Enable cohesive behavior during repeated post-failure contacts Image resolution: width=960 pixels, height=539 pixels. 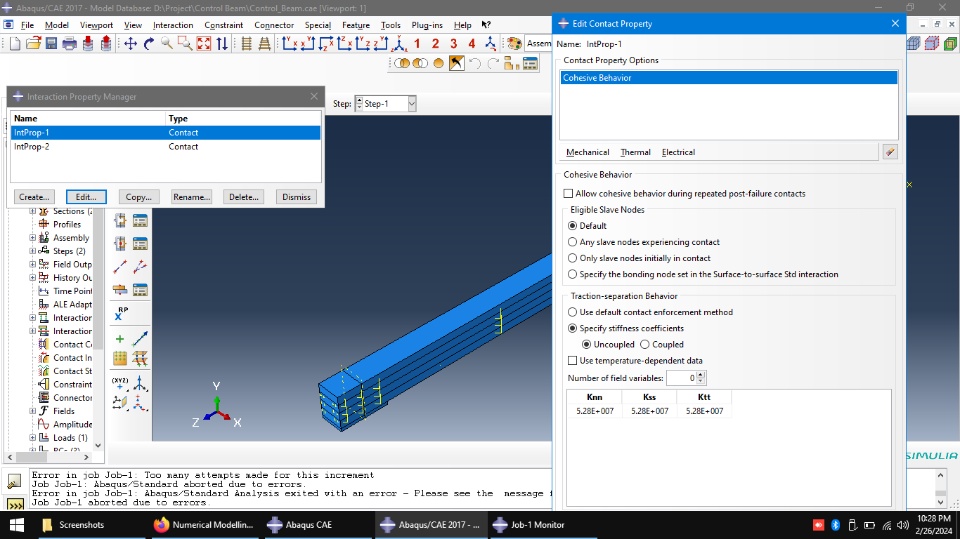click(568, 194)
